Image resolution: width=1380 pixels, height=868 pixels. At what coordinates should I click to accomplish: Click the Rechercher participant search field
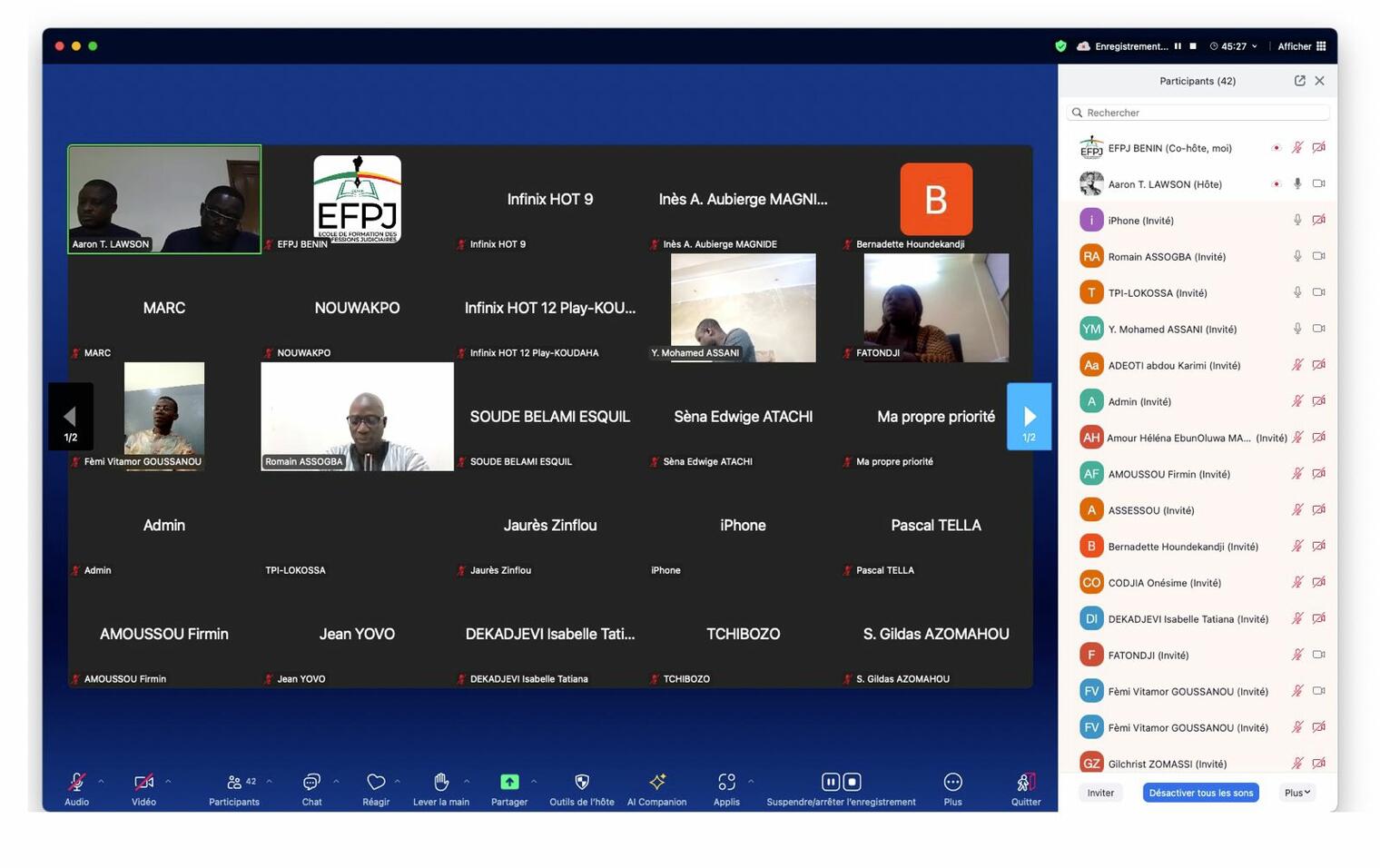tap(1198, 113)
